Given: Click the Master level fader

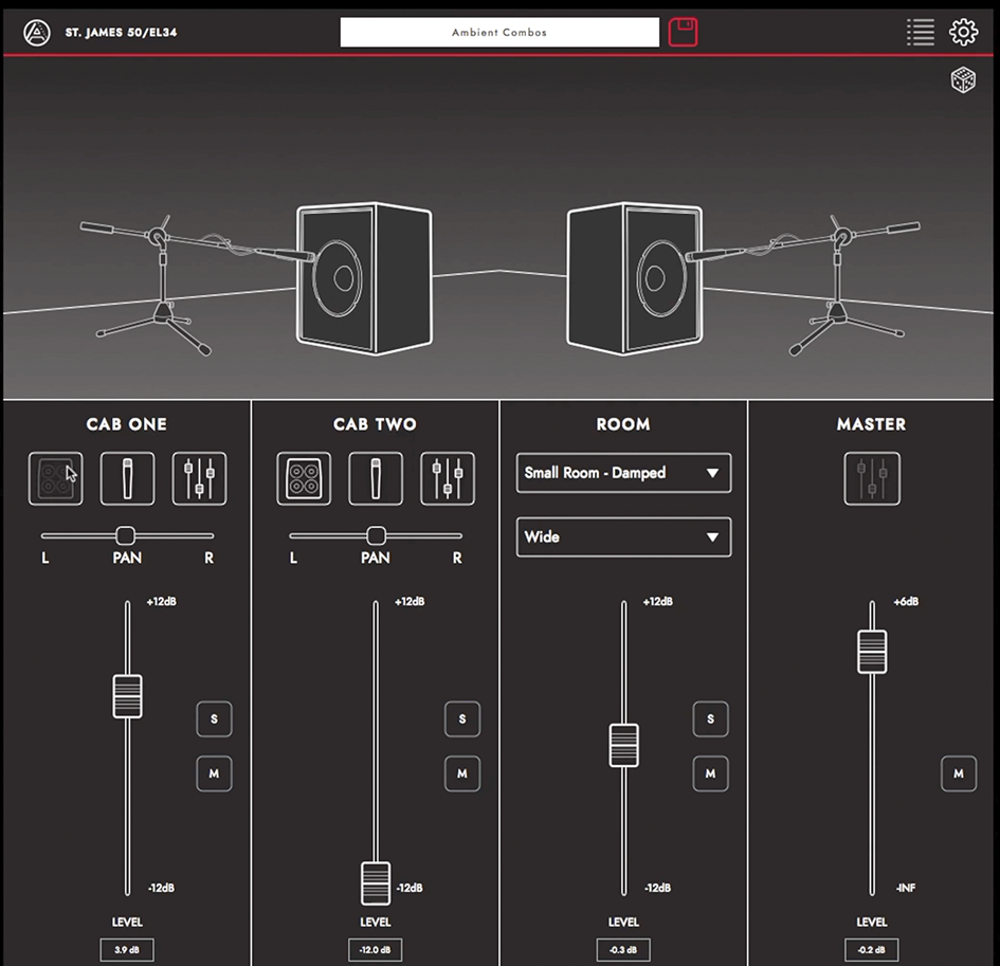Looking at the screenshot, I should 872,652.
